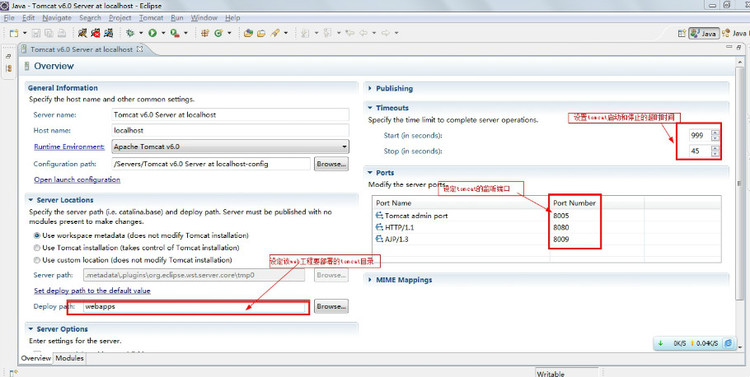Collapse the Server Locations section
Viewport: 750px width, 377px height.
coord(31,200)
